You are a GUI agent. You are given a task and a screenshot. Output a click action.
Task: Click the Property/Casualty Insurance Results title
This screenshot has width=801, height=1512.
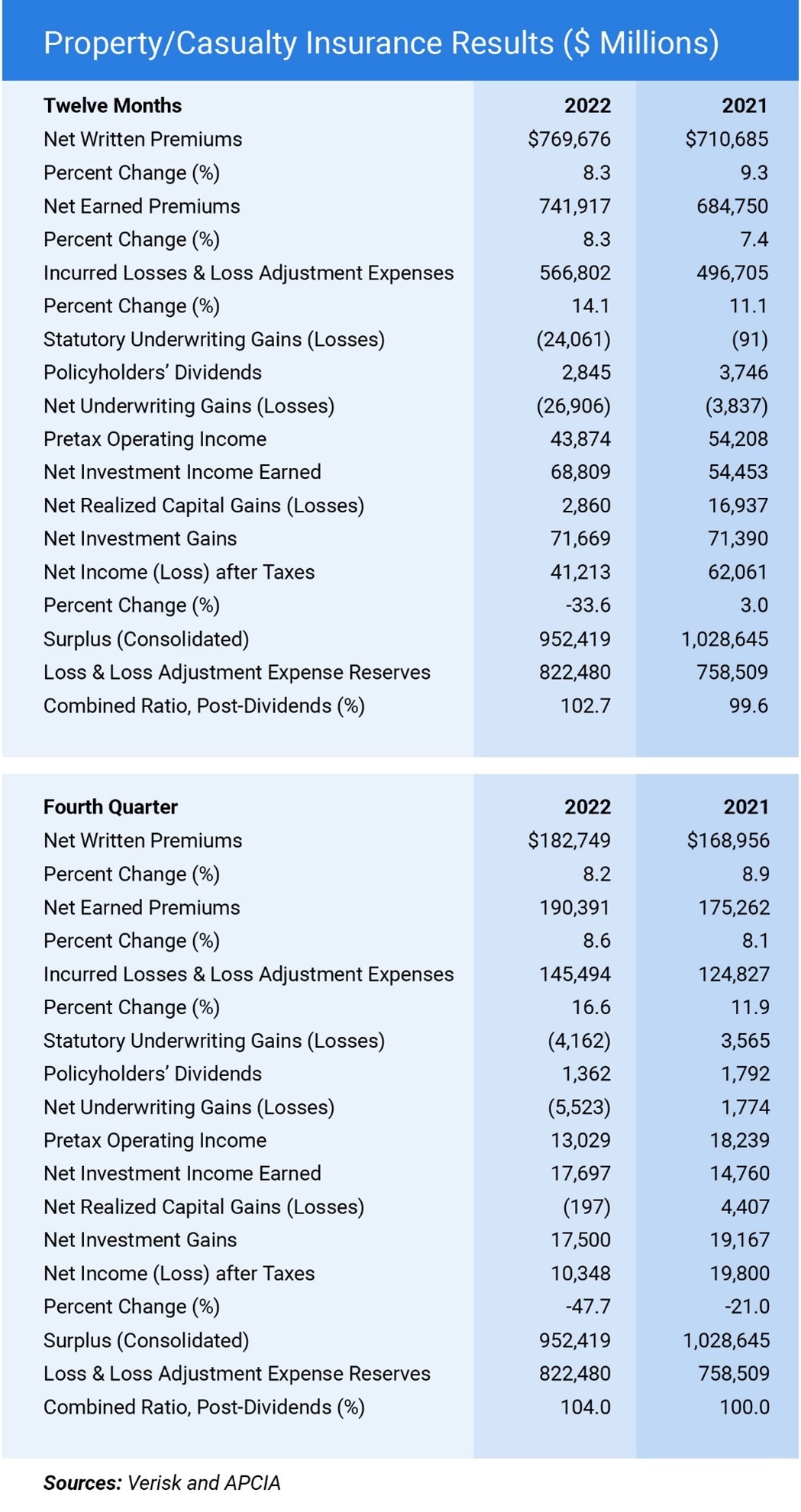coord(381,43)
